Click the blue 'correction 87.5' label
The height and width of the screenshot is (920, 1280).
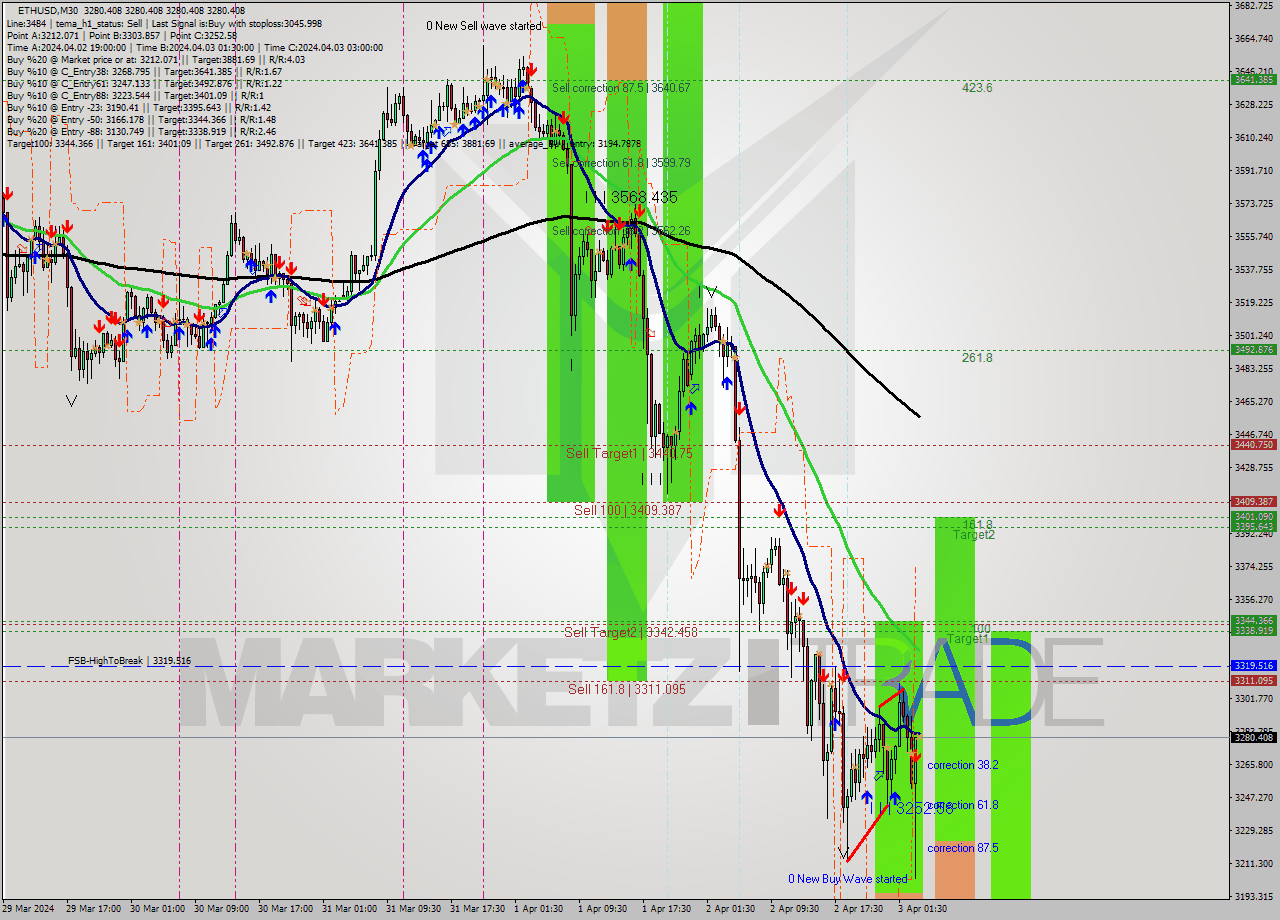coord(962,848)
